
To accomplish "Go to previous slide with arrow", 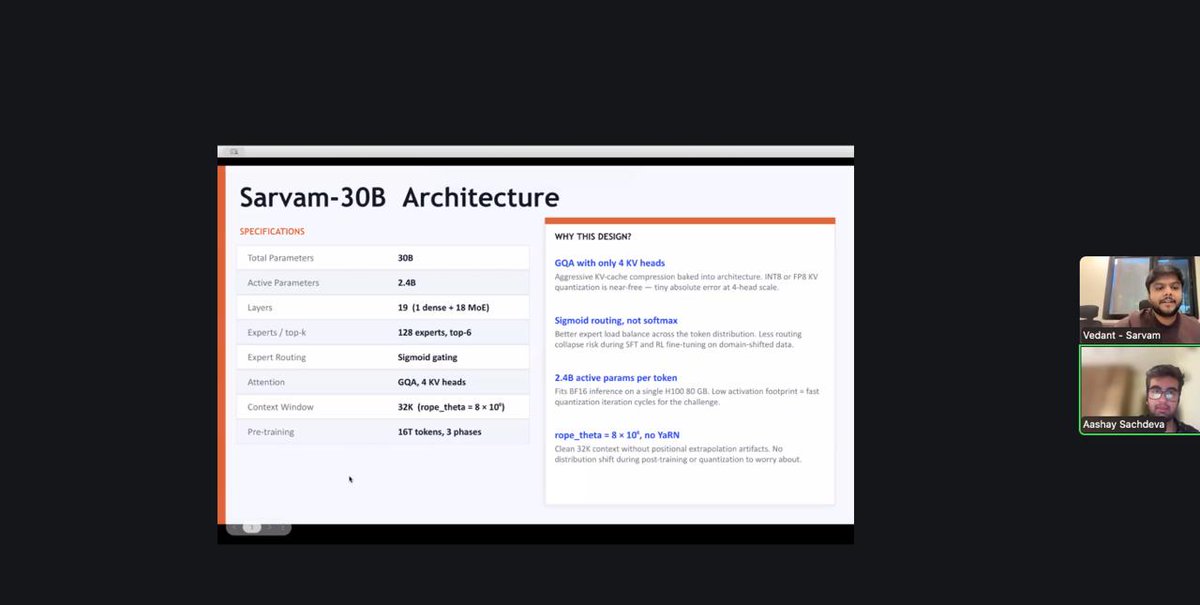I will [235, 528].
